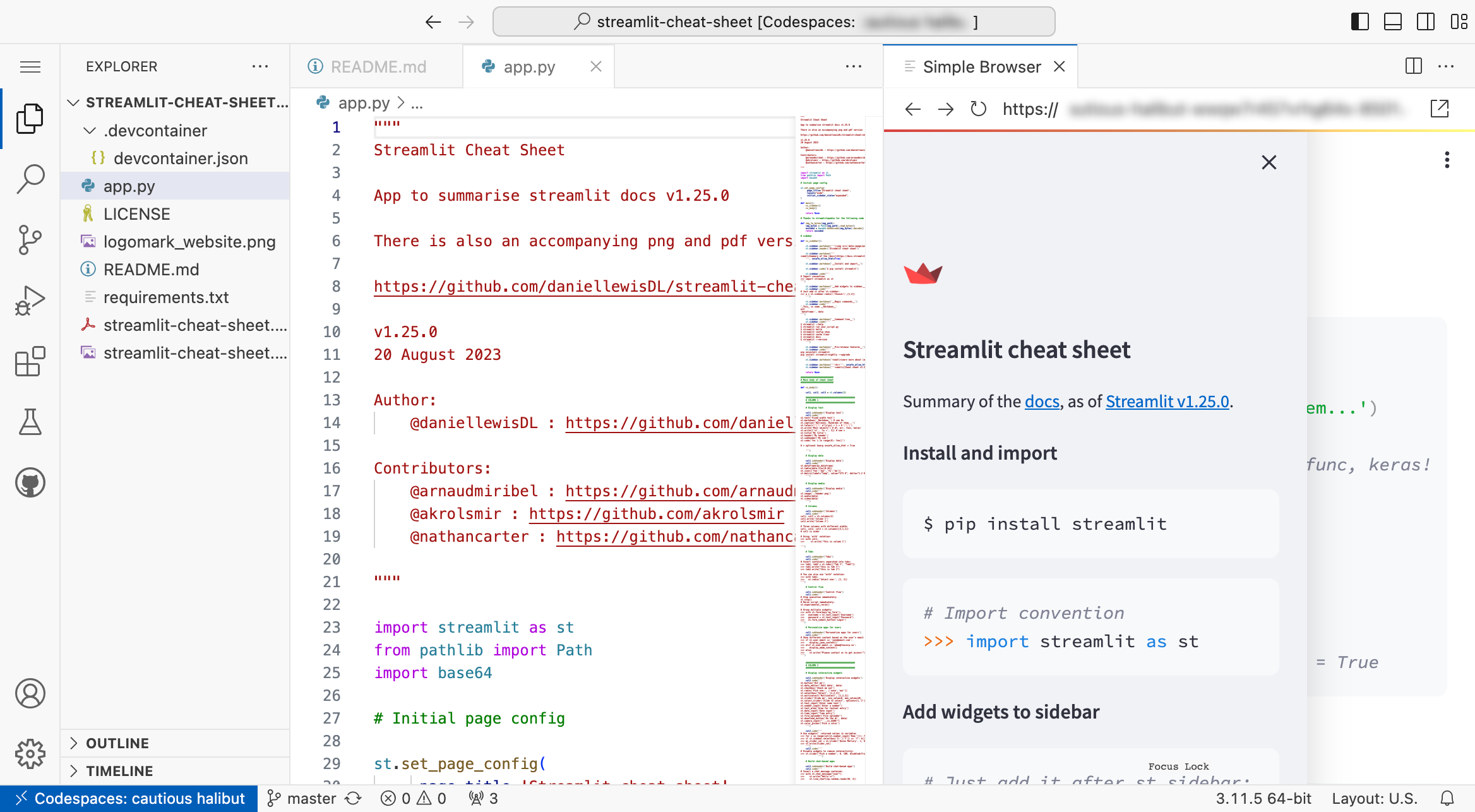Show errors and warnings count
1475x812 pixels.
[414, 799]
